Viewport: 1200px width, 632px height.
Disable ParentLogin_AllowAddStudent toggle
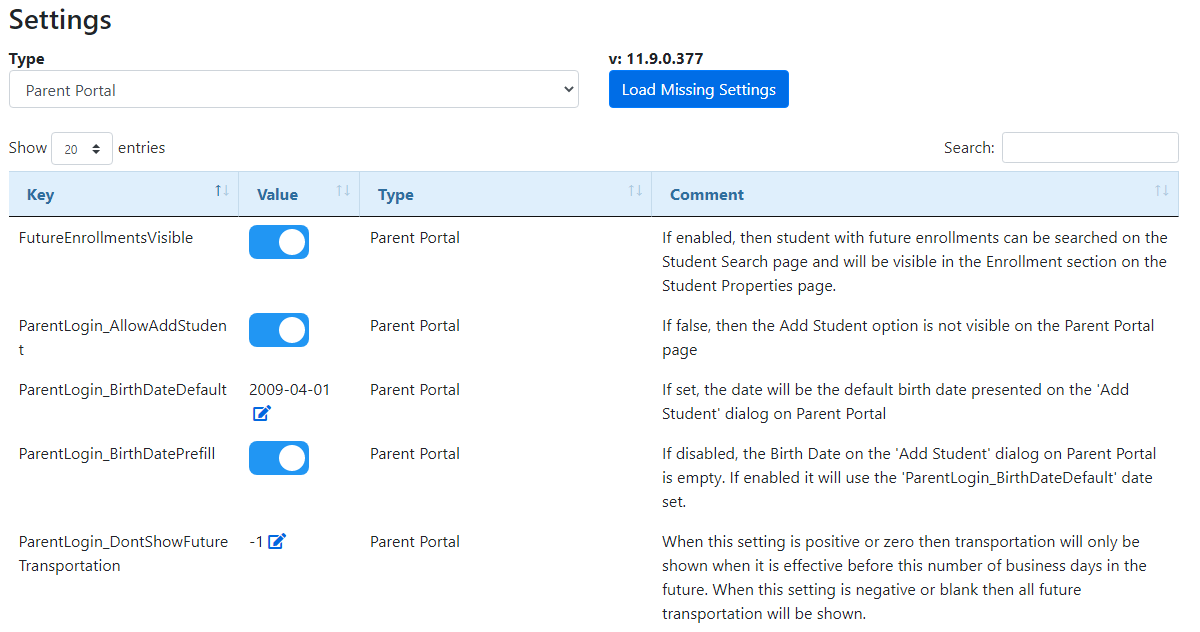pos(279,330)
